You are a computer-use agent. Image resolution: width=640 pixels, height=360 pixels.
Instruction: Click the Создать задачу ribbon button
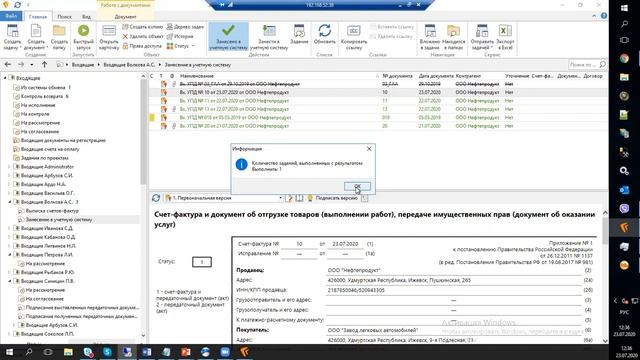click(x=12, y=37)
